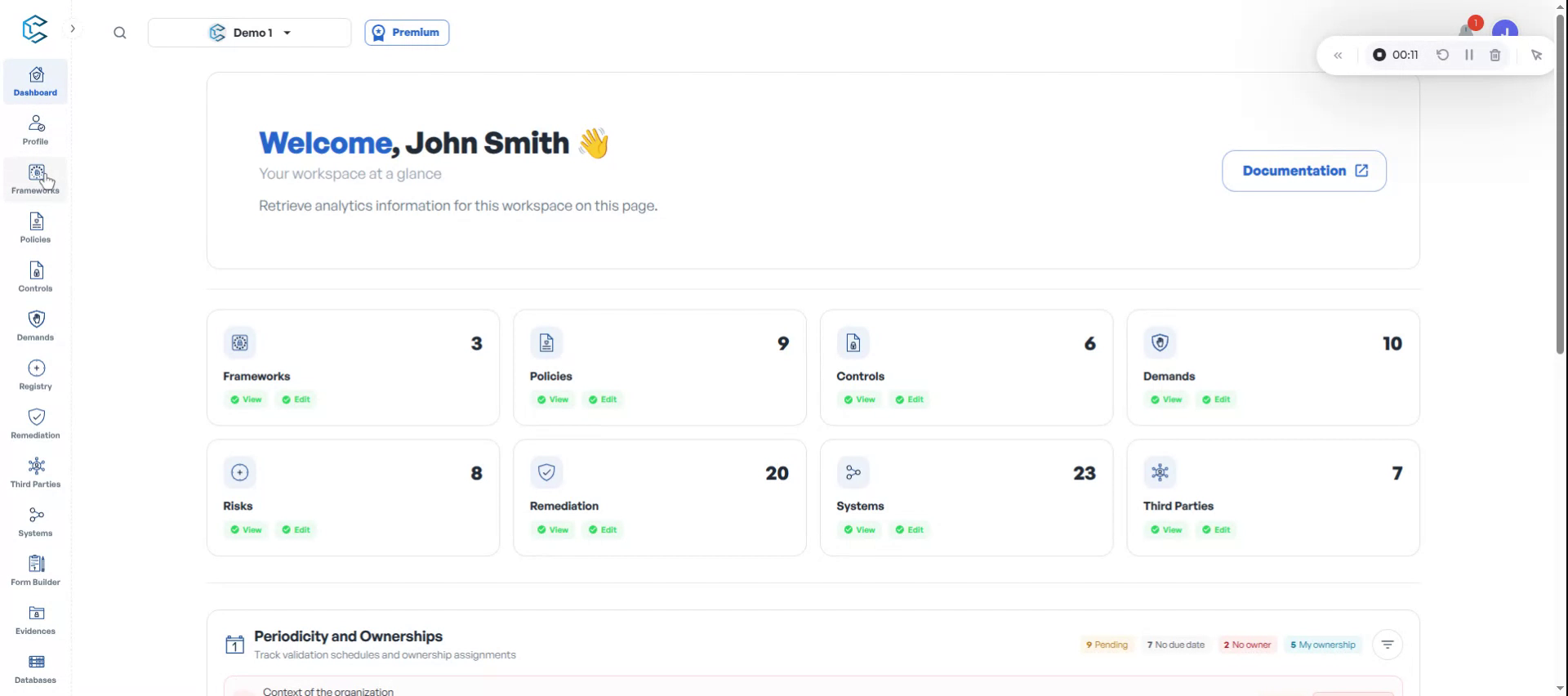Click the Edit badge on Risks card

pyautogui.click(x=296, y=529)
